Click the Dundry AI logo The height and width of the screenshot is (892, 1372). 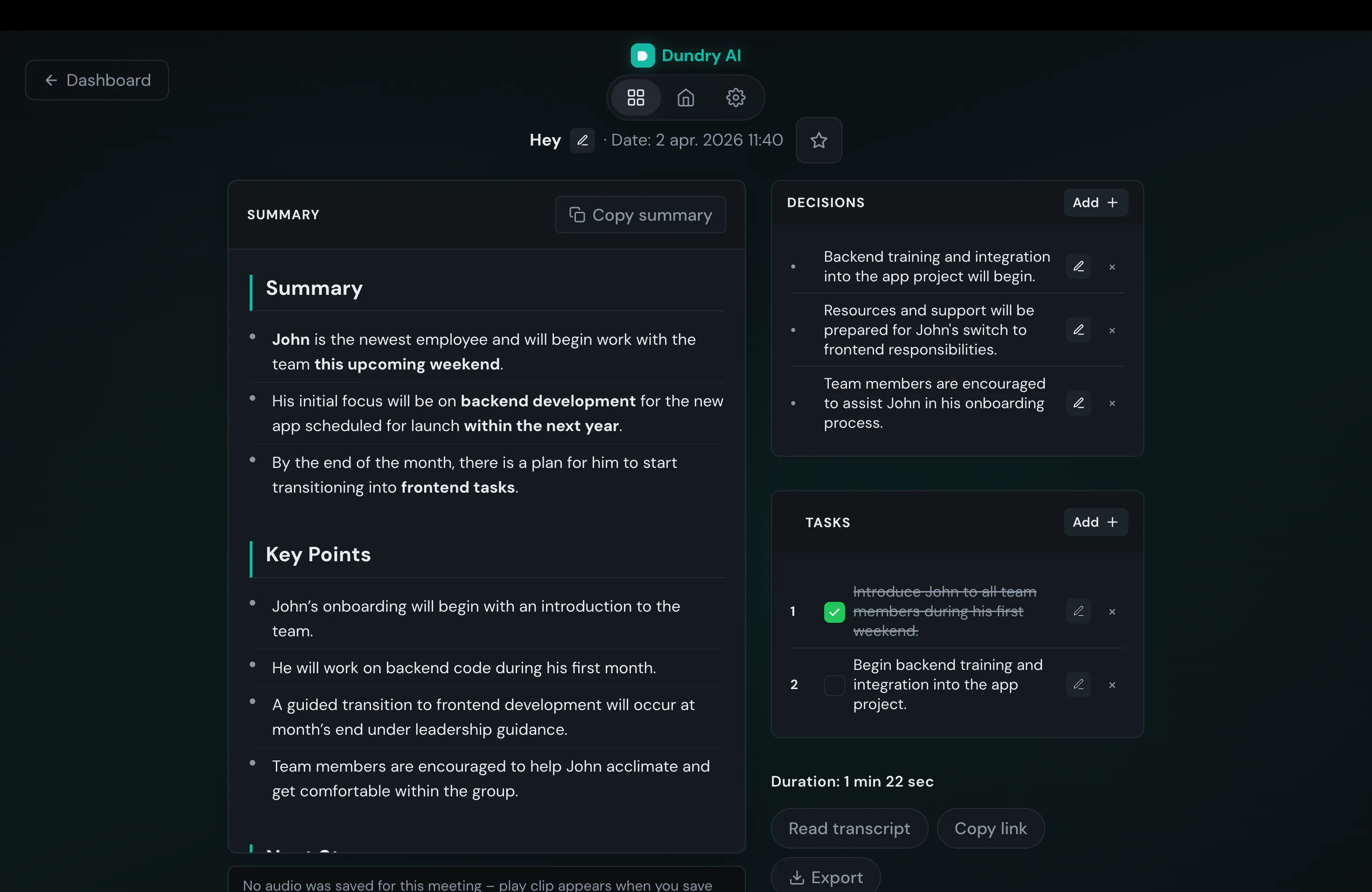coord(686,56)
